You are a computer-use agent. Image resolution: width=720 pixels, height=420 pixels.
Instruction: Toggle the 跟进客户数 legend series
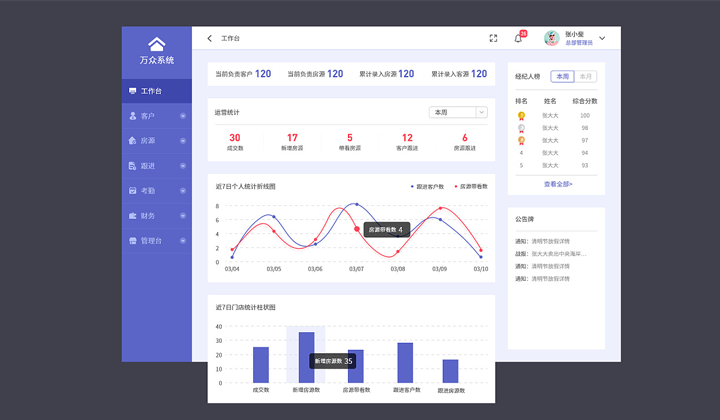tap(428, 186)
